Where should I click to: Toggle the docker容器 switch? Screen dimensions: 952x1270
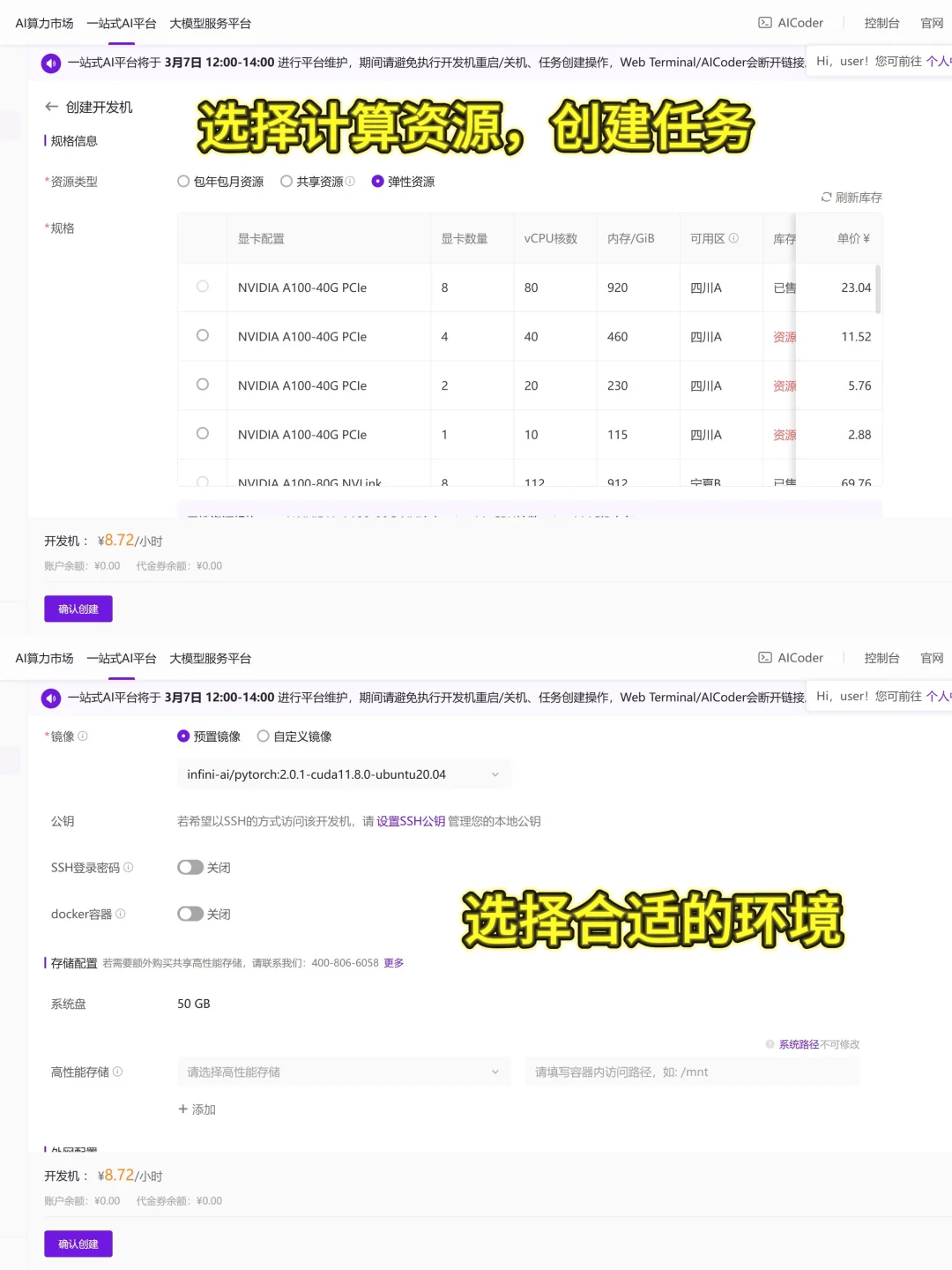190,915
